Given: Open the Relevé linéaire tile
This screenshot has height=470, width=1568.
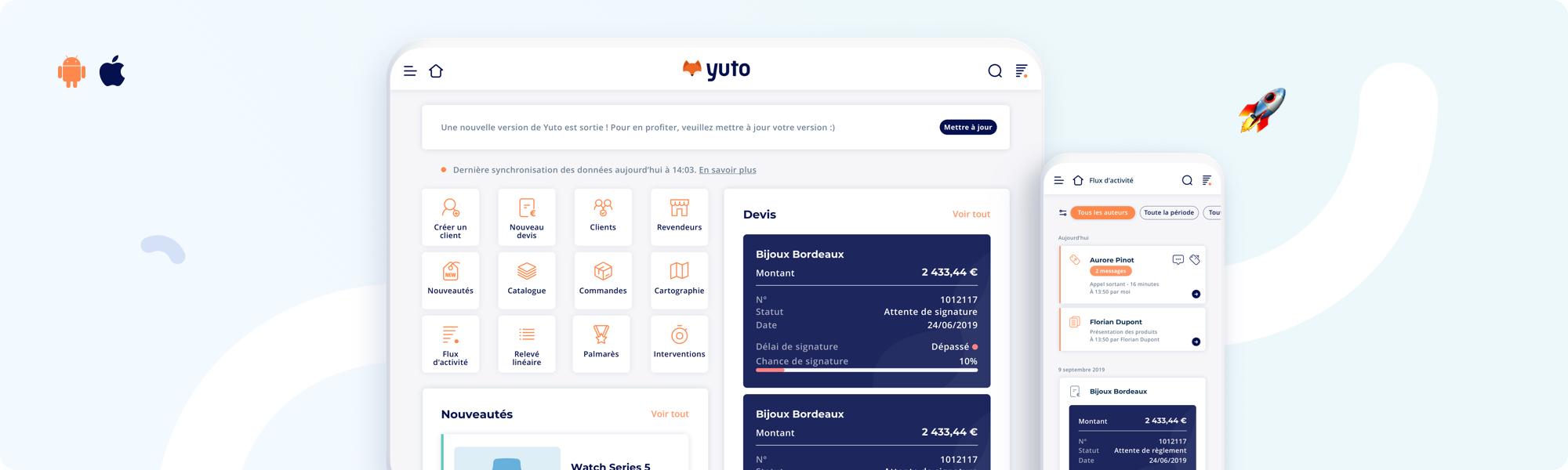Looking at the screenshot, I should pos(527,344).
